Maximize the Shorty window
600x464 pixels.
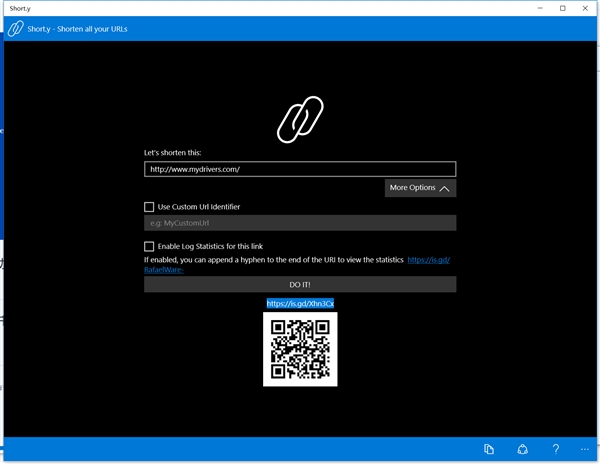[562, 8]
